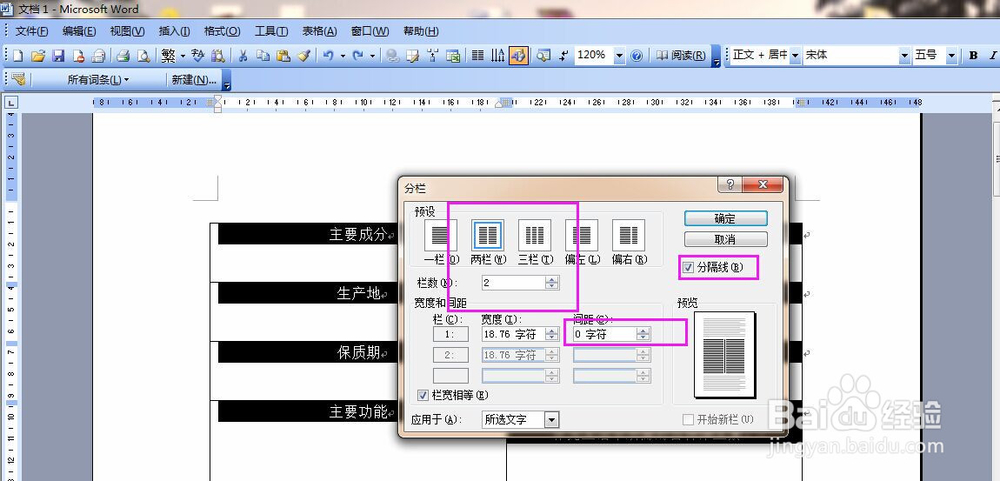Open a file with the folder icon
1000x481 pixels.
(x=38, y=56)
